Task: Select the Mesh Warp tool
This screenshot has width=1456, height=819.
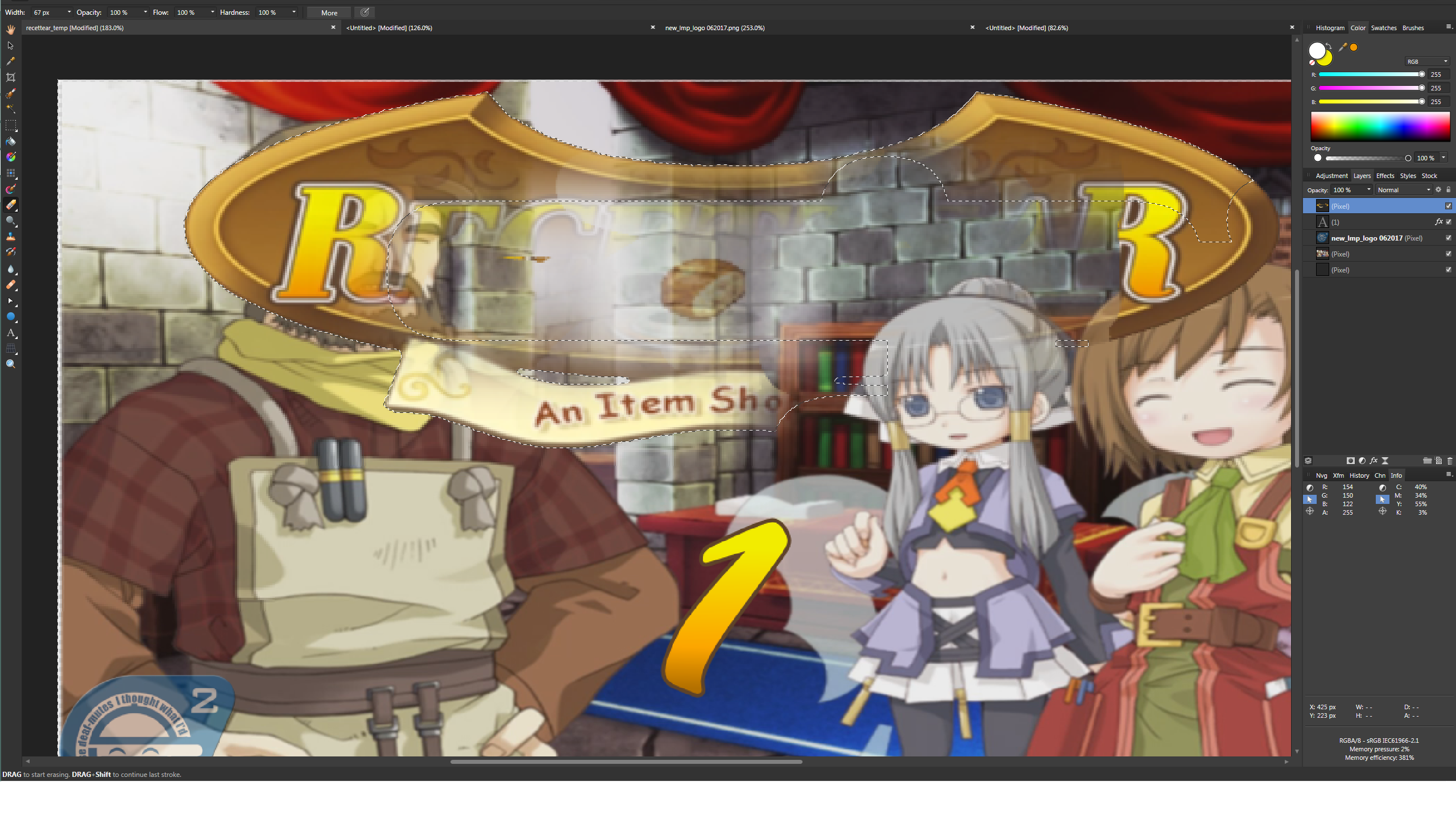Action: click(11, 349)
